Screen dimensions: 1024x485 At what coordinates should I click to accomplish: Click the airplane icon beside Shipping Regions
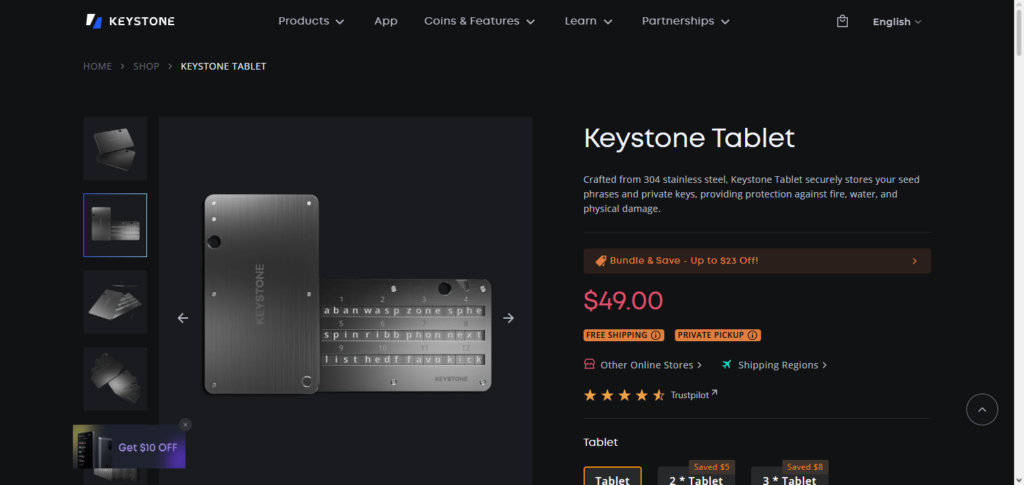coord(727,364)
